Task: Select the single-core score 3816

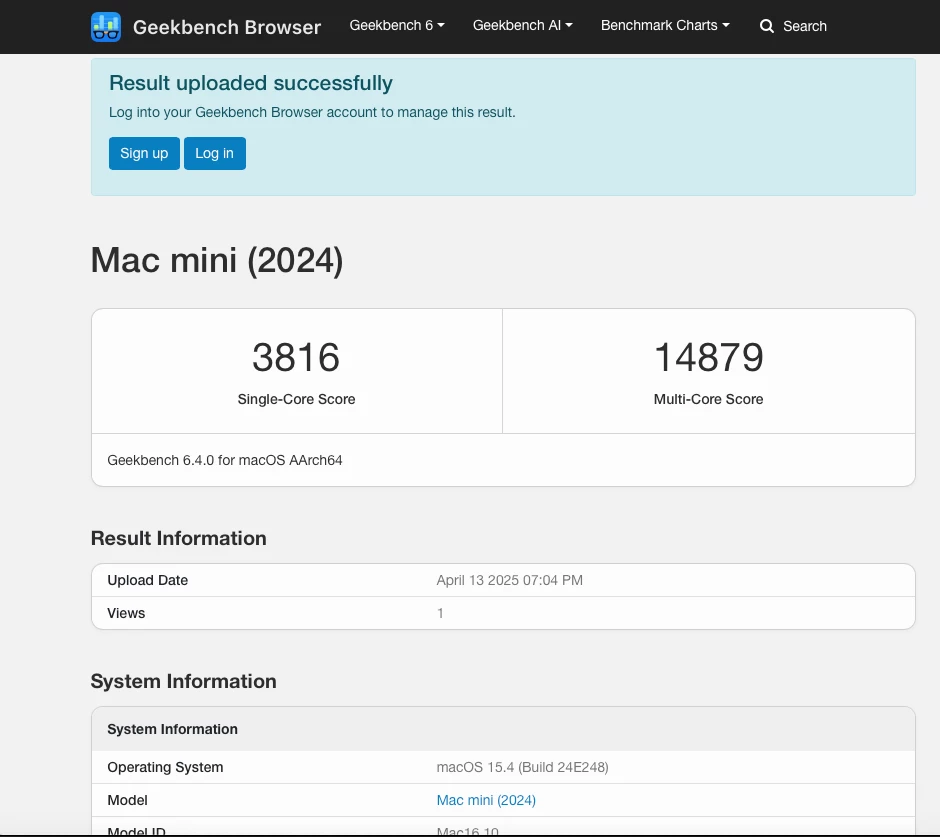Action: pos(296,357)
